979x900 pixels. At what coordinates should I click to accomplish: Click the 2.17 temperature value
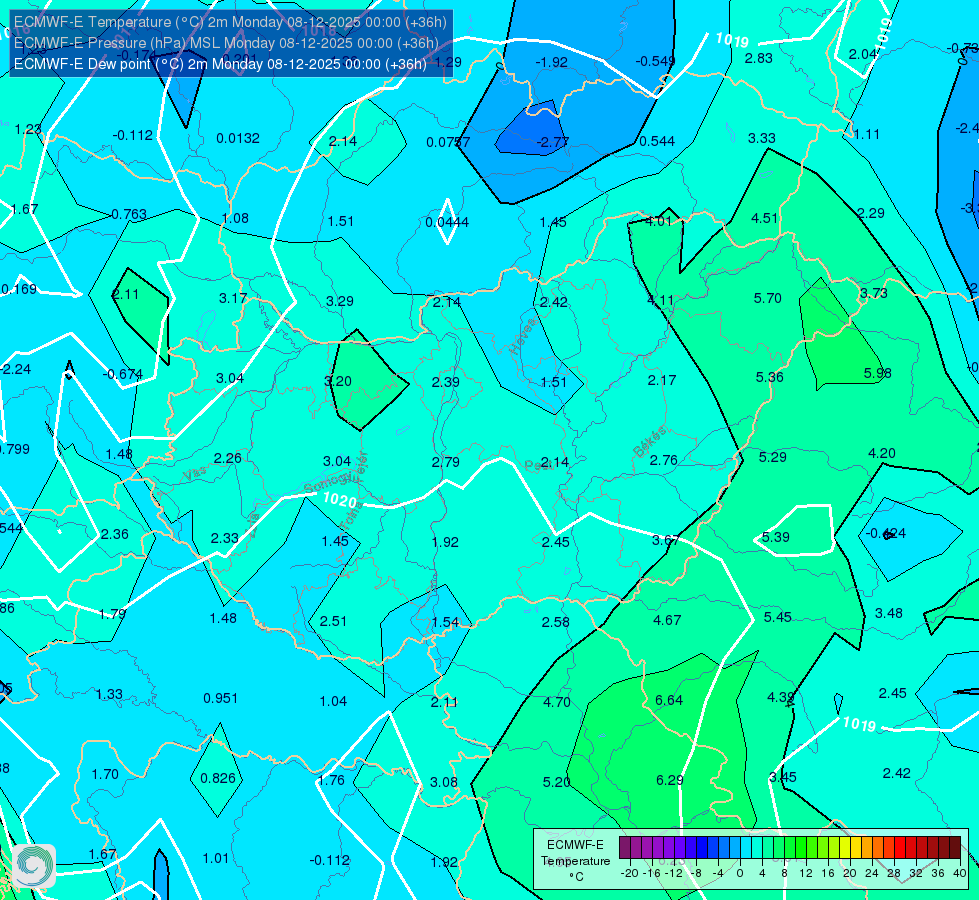(x=662, y=380)
